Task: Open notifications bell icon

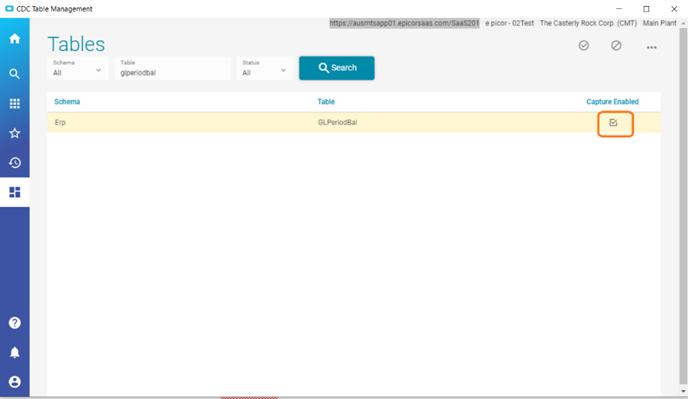Action: [14, 352]
